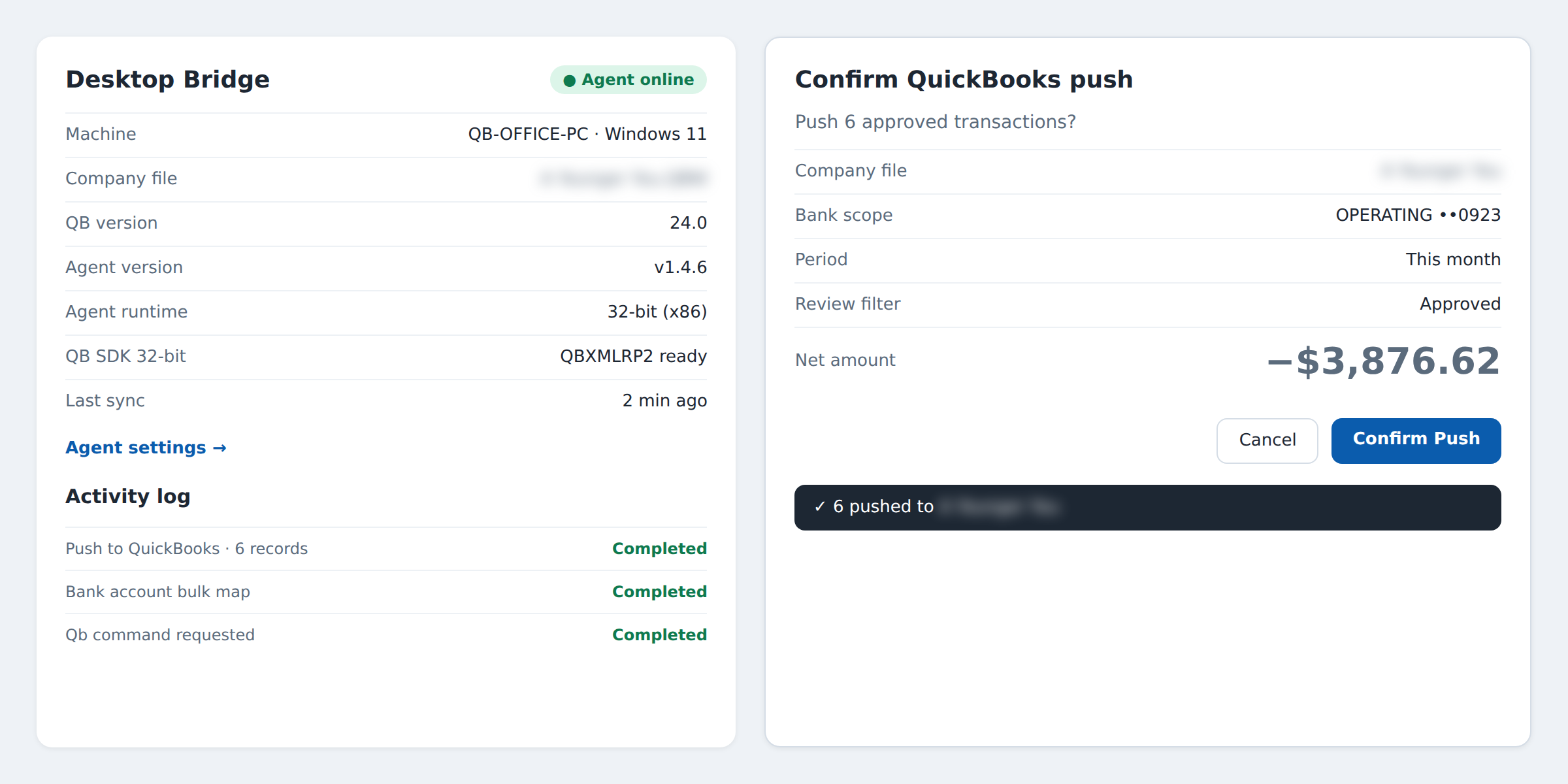Click the 'Agent runtime' label

pyautogui.click(x=126, y=312)
